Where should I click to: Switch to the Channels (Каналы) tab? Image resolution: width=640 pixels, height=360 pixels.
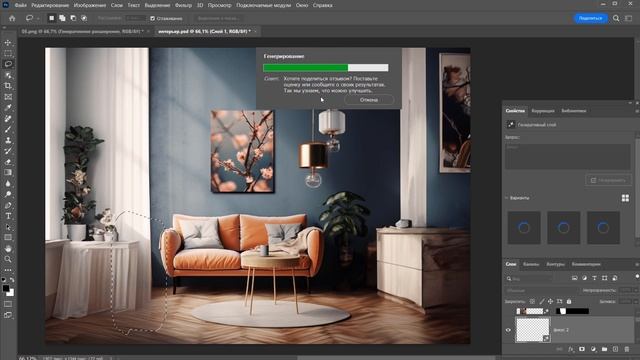click(x=531, y=264)
